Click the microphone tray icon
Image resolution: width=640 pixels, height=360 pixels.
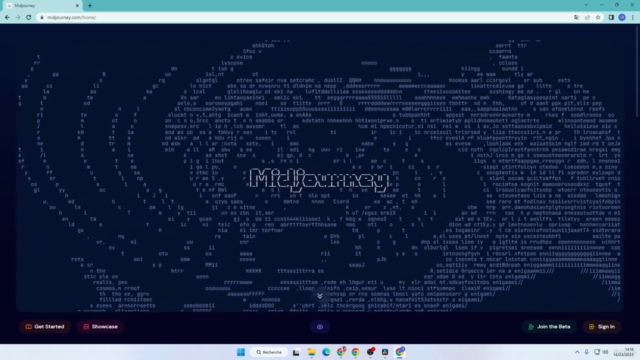[587, 352]
